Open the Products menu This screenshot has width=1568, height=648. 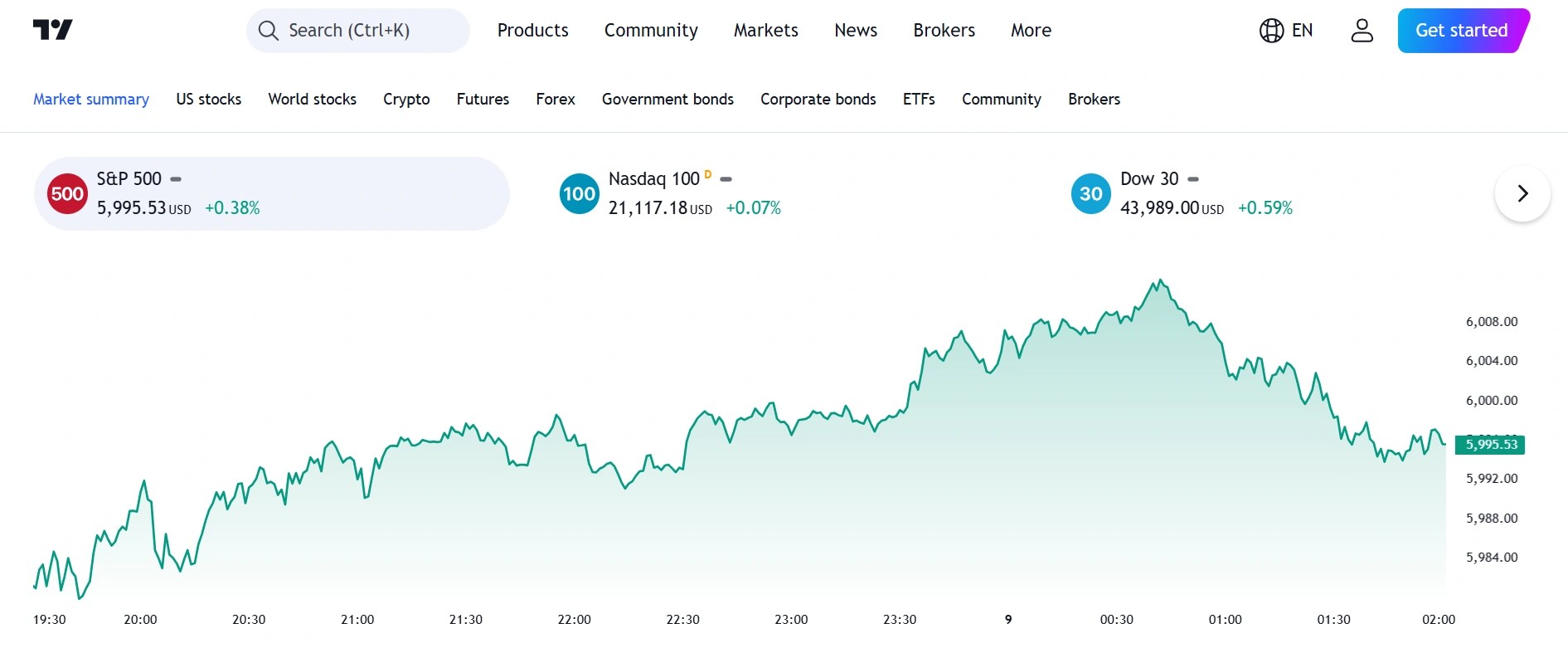point(532,31)
